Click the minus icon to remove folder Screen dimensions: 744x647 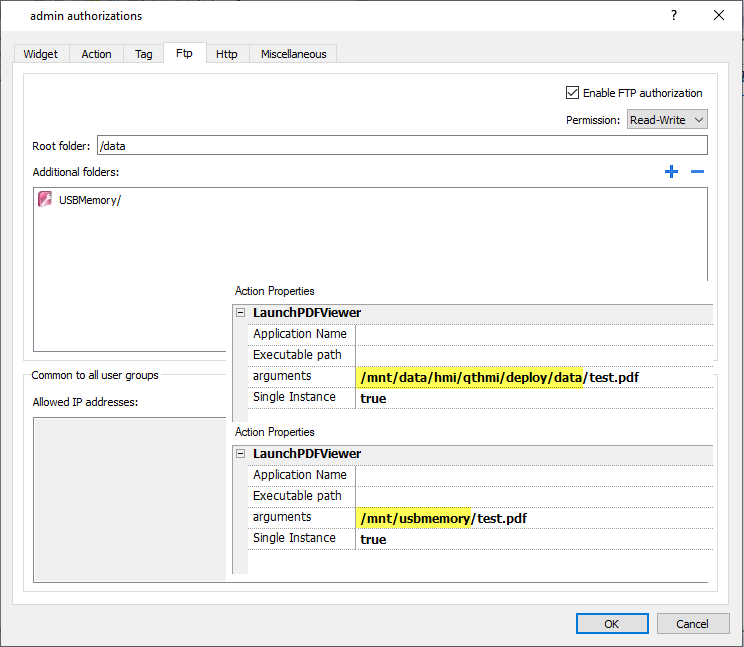click(697, 172)
